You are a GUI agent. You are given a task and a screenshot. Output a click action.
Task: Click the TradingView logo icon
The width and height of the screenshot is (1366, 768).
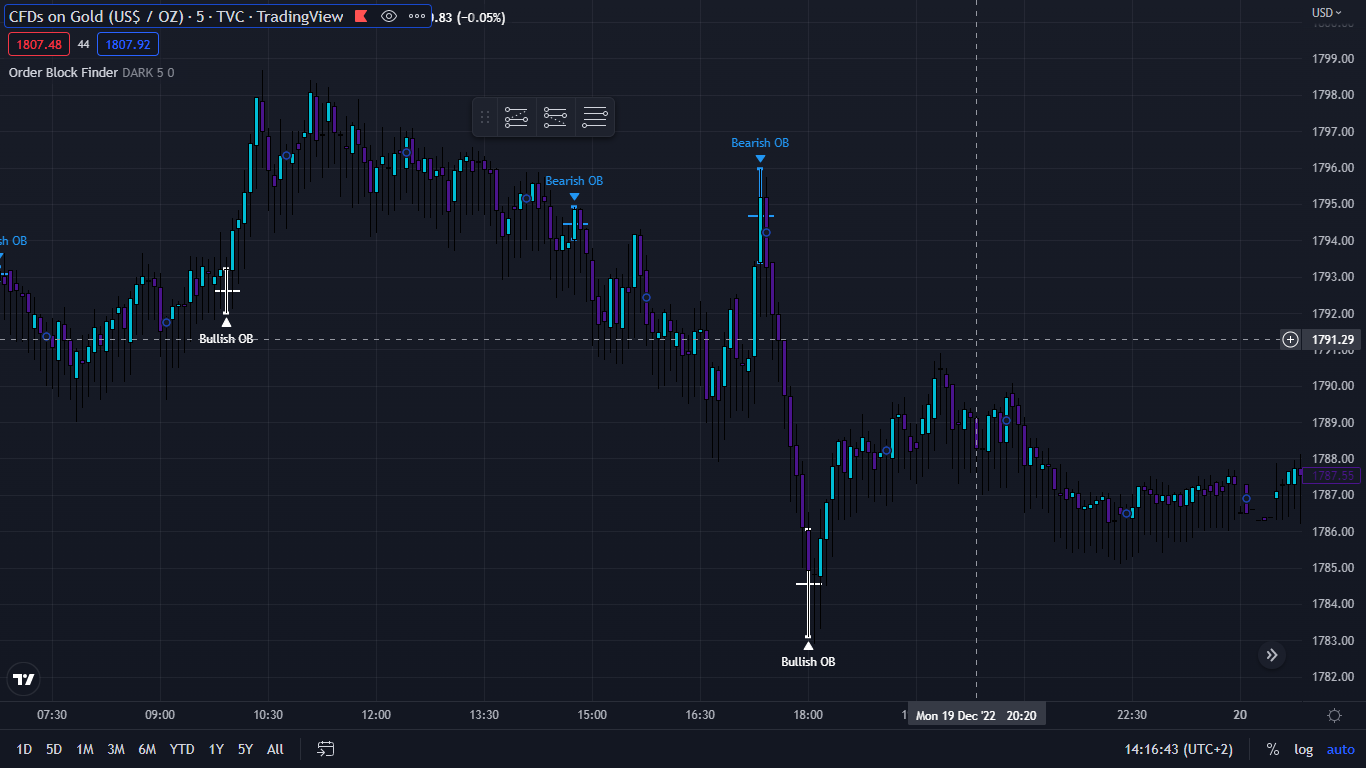pyautogui.click(x=24, y=680)
